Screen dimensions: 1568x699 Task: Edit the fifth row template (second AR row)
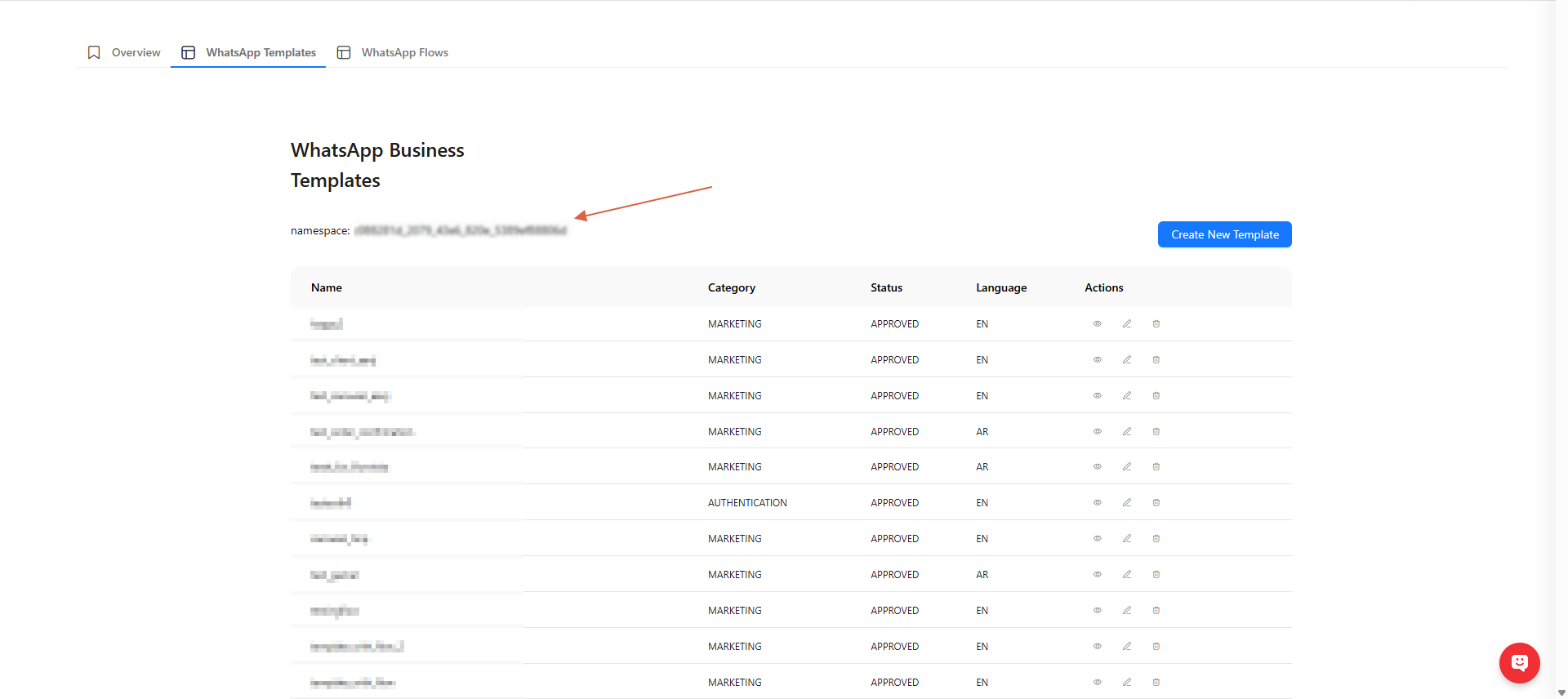pyautogui.click(x=1127, y=467)
